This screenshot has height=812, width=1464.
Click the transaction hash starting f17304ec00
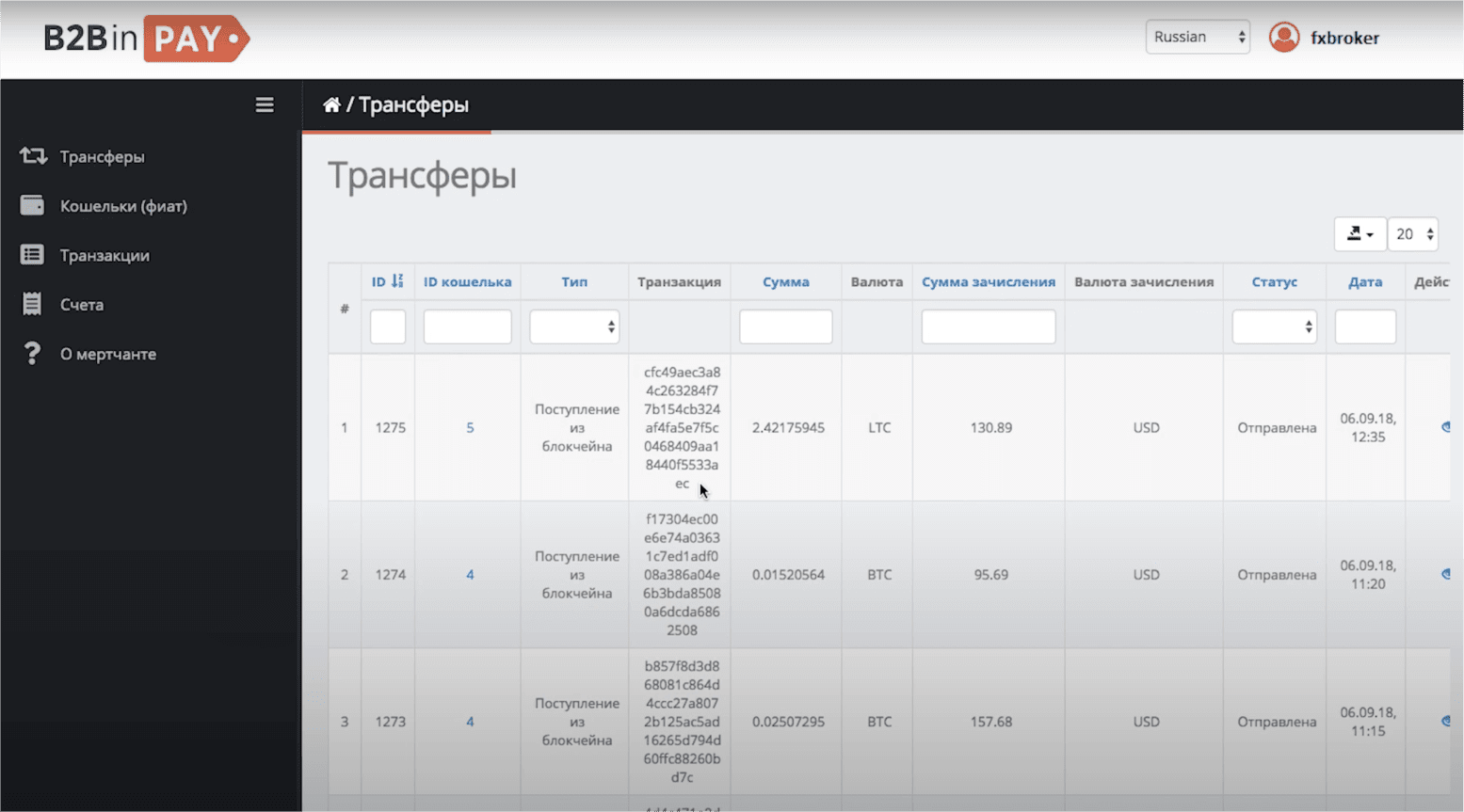click(682, 574)
